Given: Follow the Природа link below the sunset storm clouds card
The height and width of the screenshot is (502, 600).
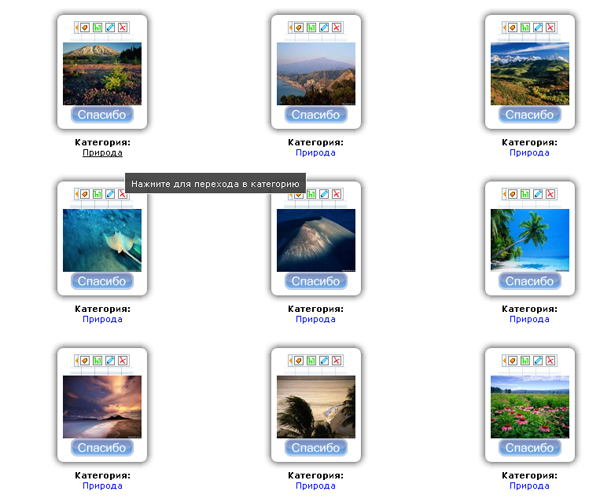Looking at the screenshot, I should [103, 486].
